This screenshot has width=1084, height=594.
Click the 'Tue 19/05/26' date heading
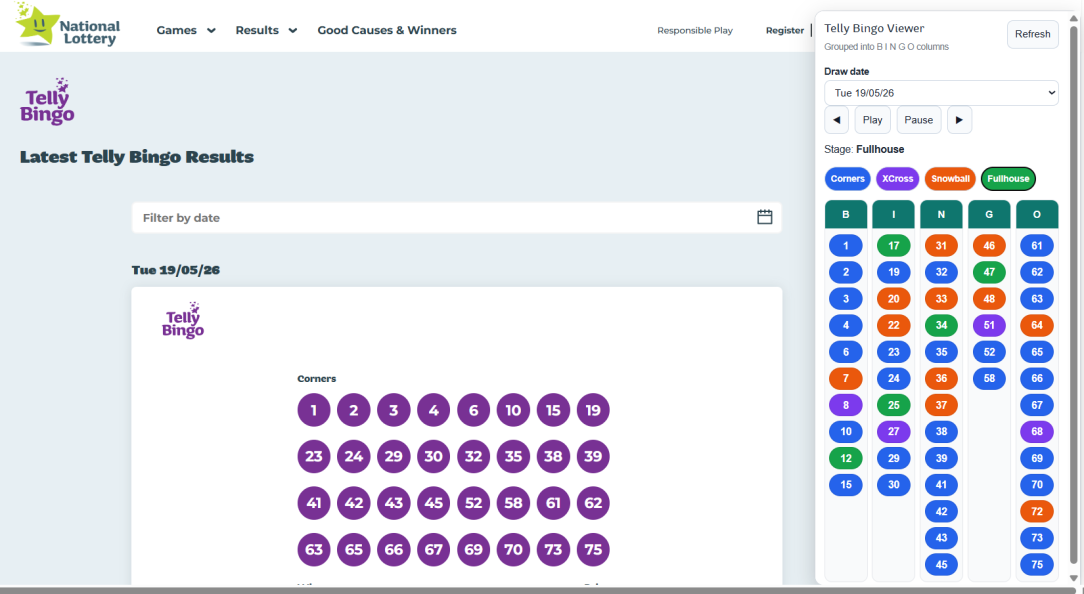(176, 270)
